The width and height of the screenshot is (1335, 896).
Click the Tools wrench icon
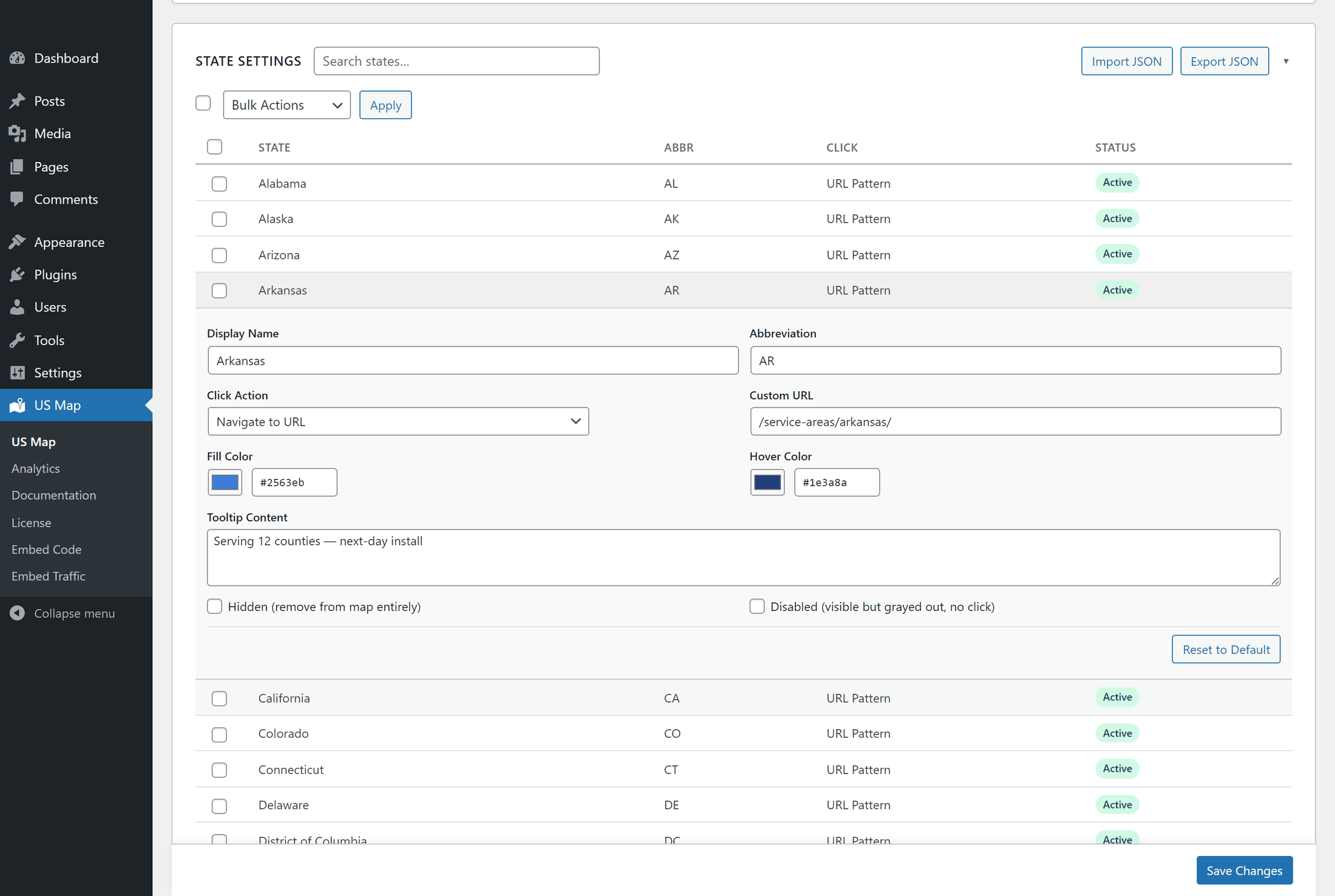[18, 340]
